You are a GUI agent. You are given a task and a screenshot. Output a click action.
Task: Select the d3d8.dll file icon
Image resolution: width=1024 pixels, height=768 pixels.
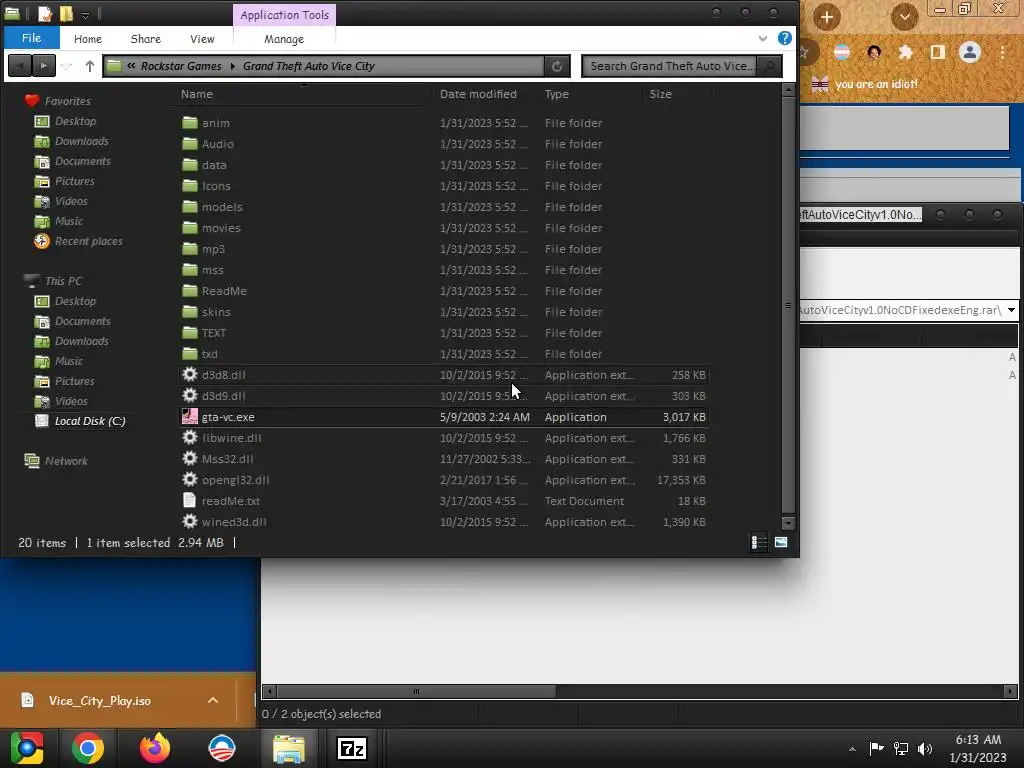189,374
